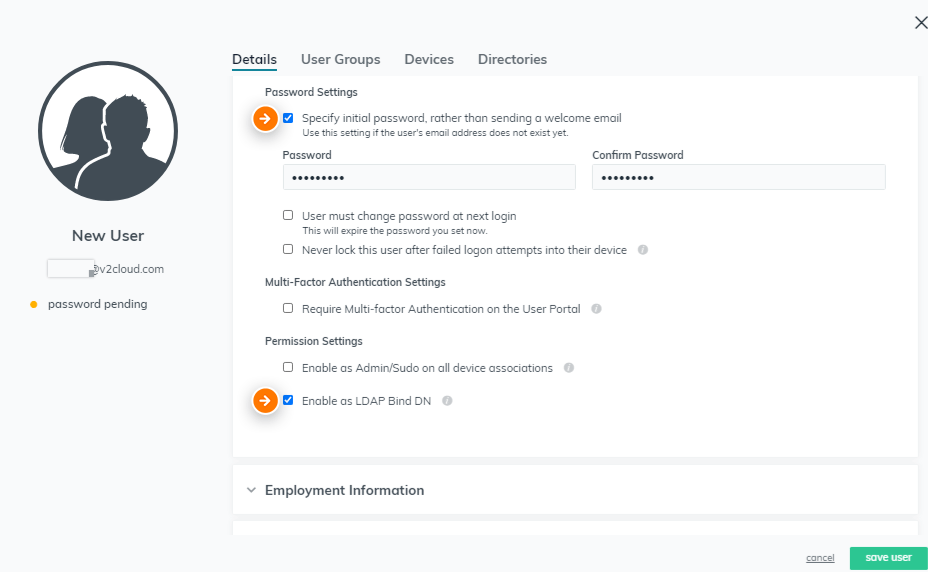Image resolution: width=928 pixels, height=572 pixels.
Task: Check User must change password at next login
Action: point(288,215)
